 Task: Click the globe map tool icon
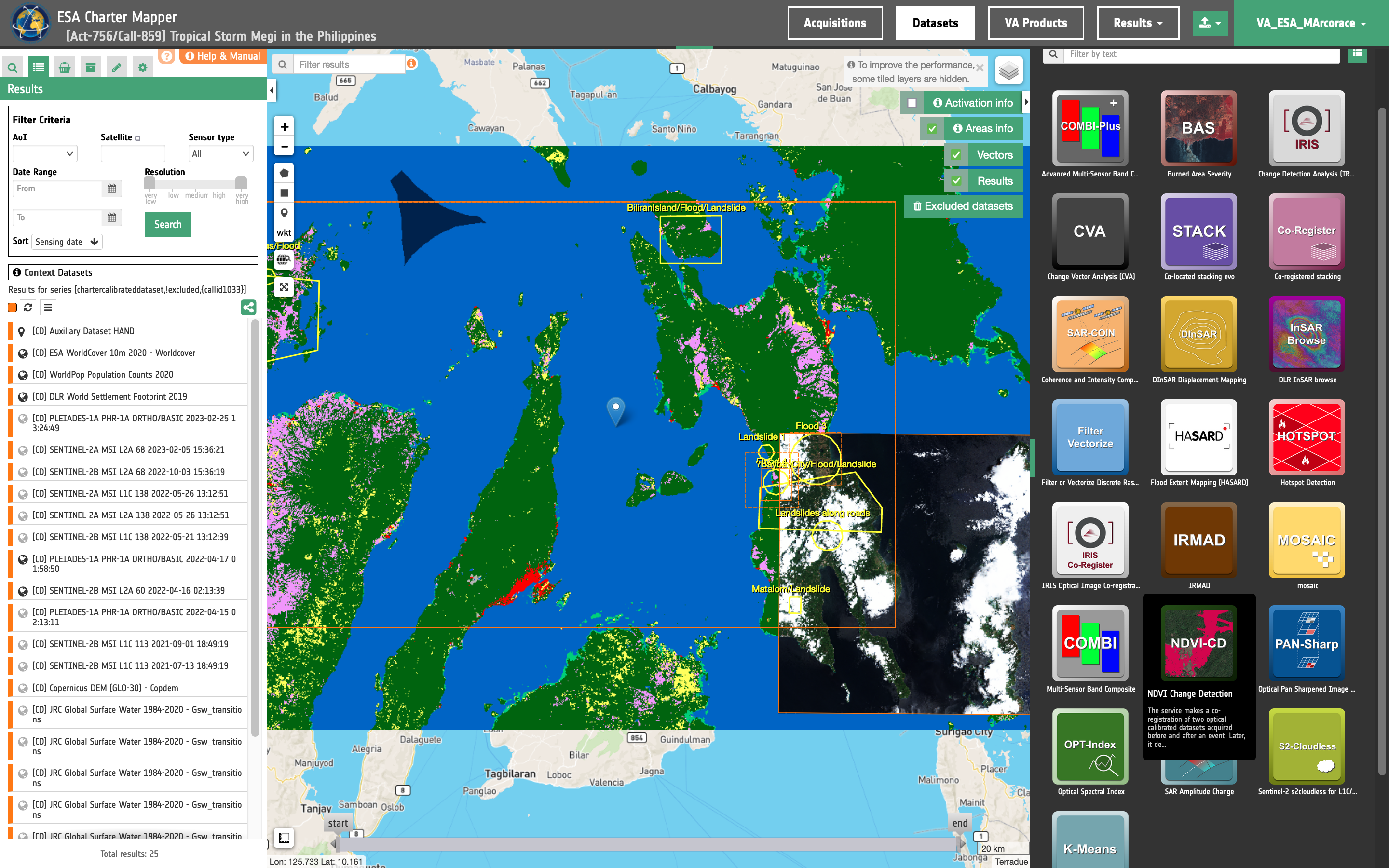pos(284,260)
